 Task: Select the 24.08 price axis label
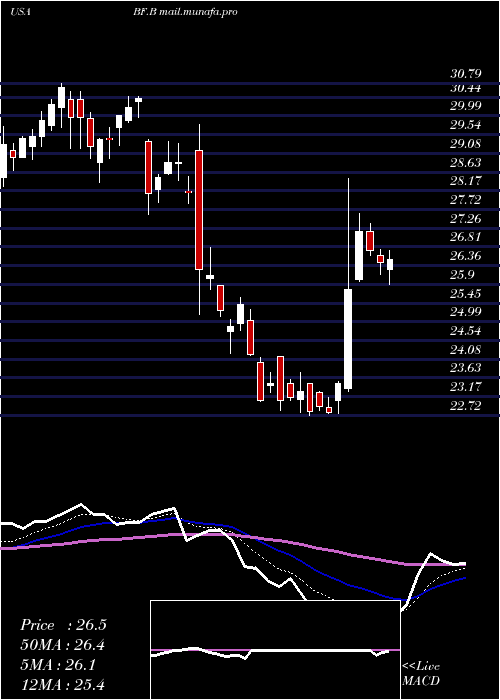point(465,349)
